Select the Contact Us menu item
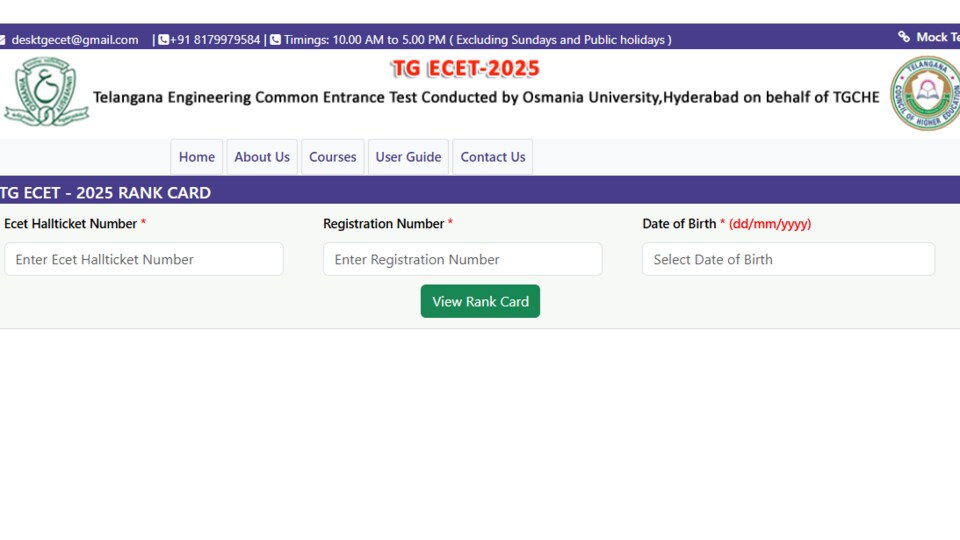This screenshot has width=960, height=540. tap(493, 157)
